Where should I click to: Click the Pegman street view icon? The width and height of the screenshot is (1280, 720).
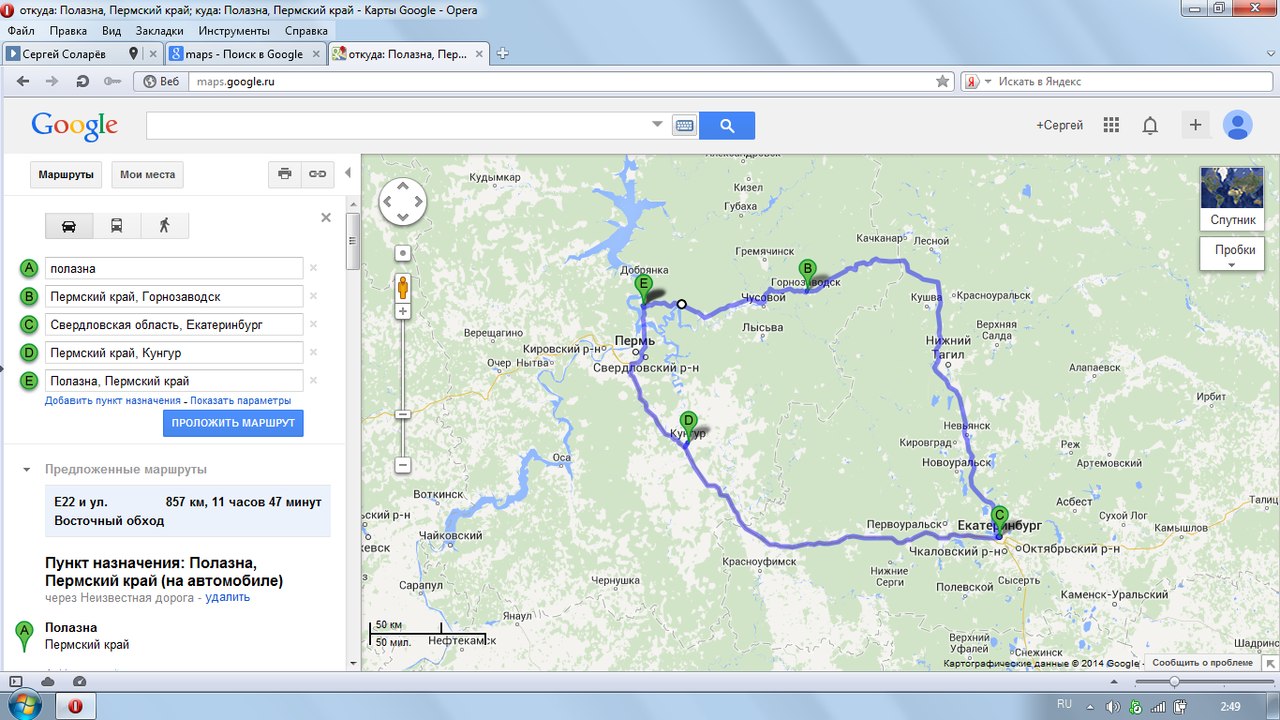coord(403,288)
